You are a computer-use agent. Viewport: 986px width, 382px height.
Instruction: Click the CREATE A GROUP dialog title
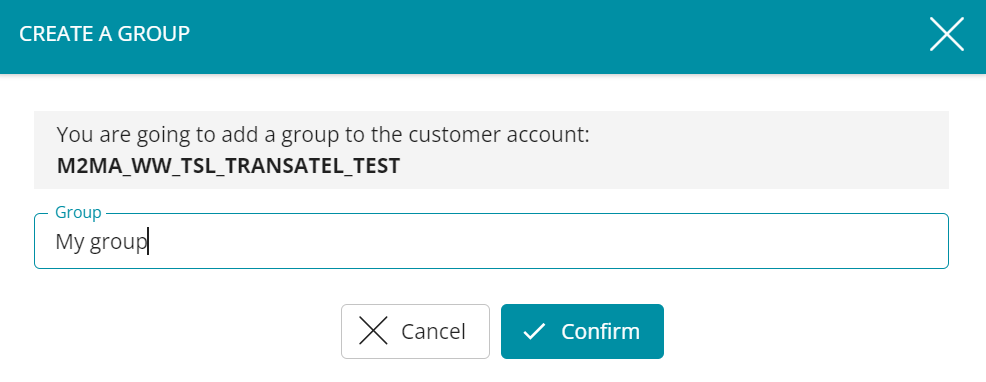coord(104,34)
